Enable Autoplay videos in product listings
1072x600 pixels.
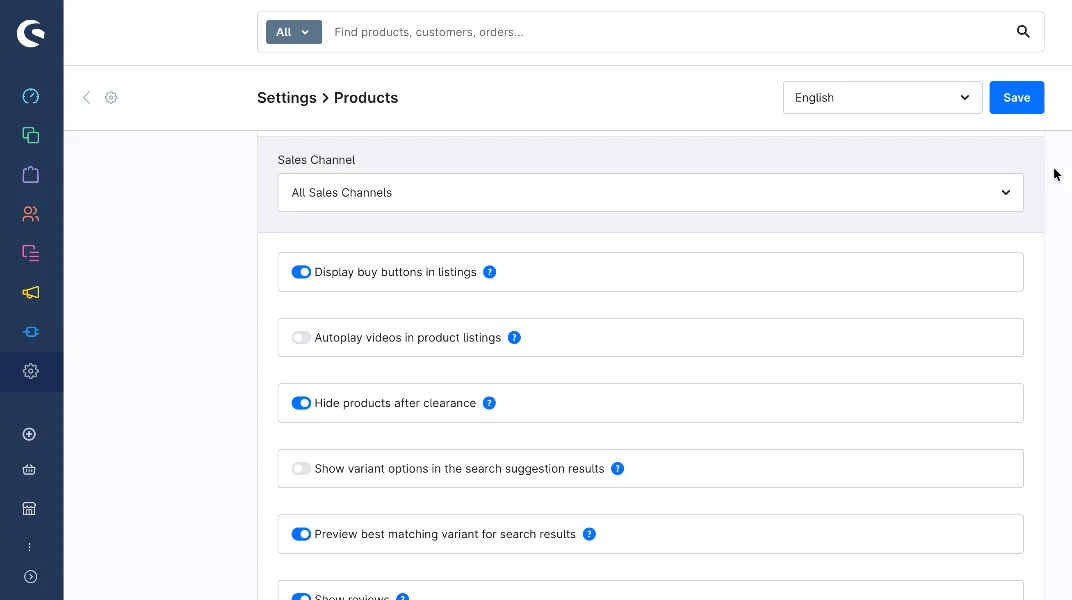pos(301,338)
